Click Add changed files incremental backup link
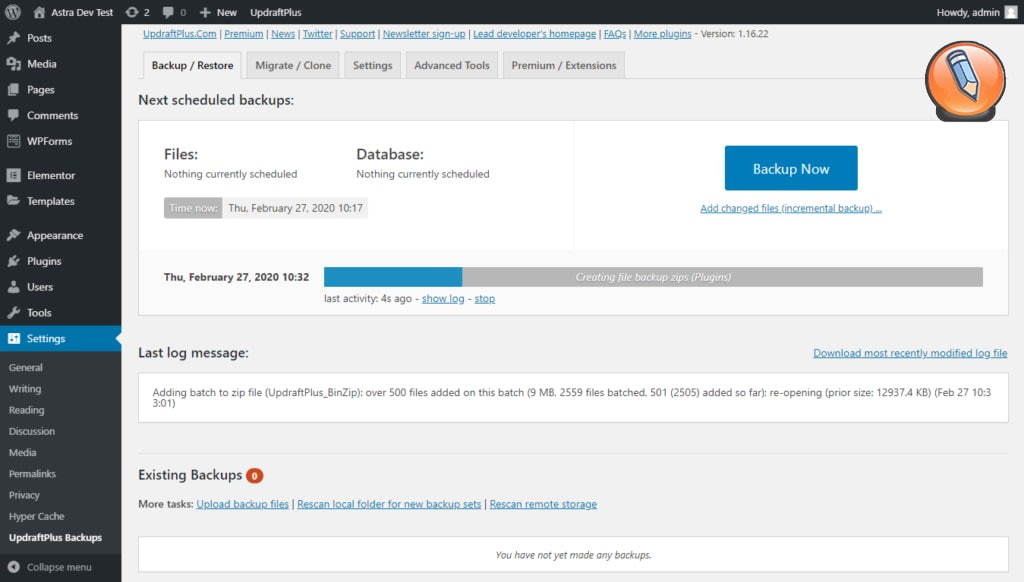Image resolution: width=1024 pixels, height=582 pixels. (791, 208)
